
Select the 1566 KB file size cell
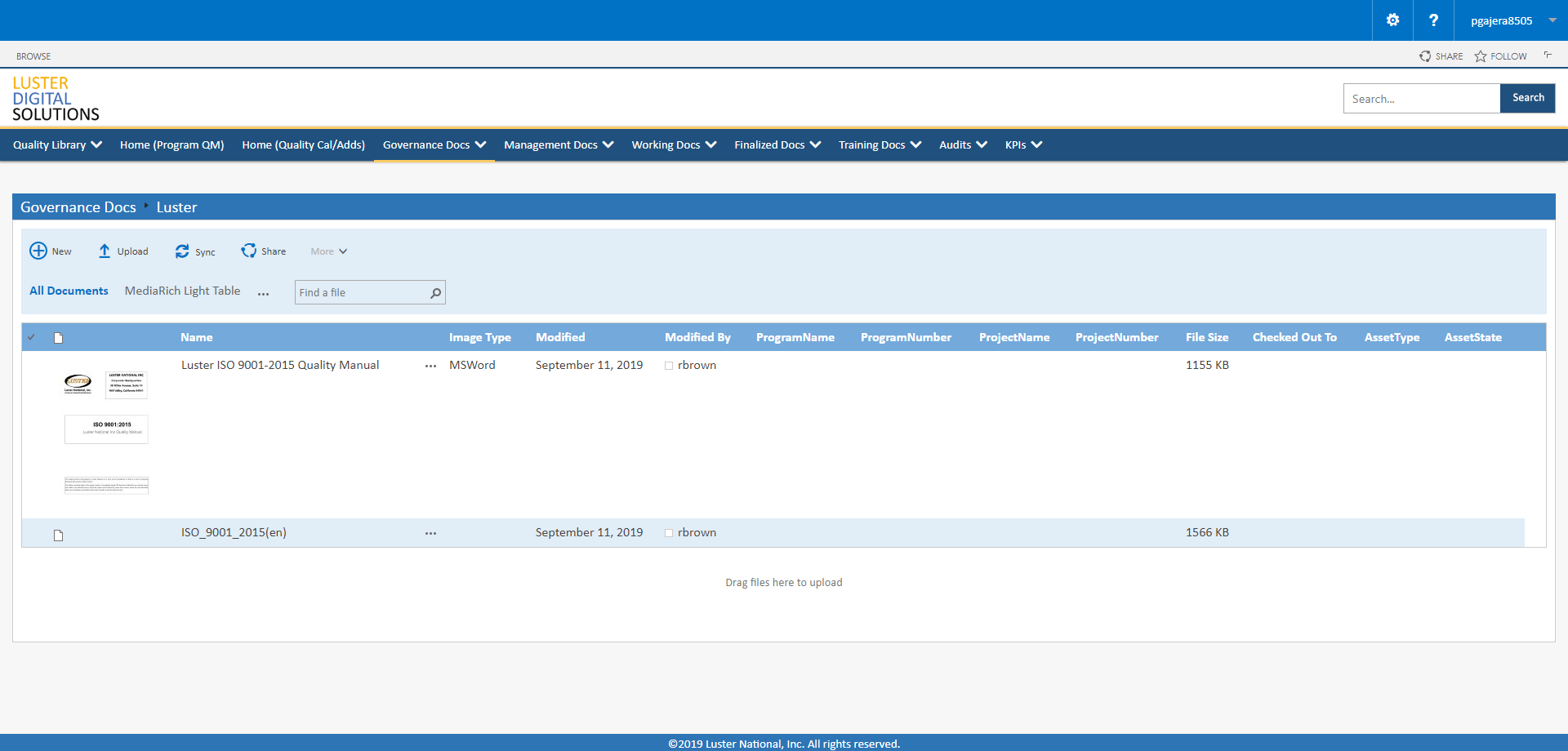tap(1207, 532)
